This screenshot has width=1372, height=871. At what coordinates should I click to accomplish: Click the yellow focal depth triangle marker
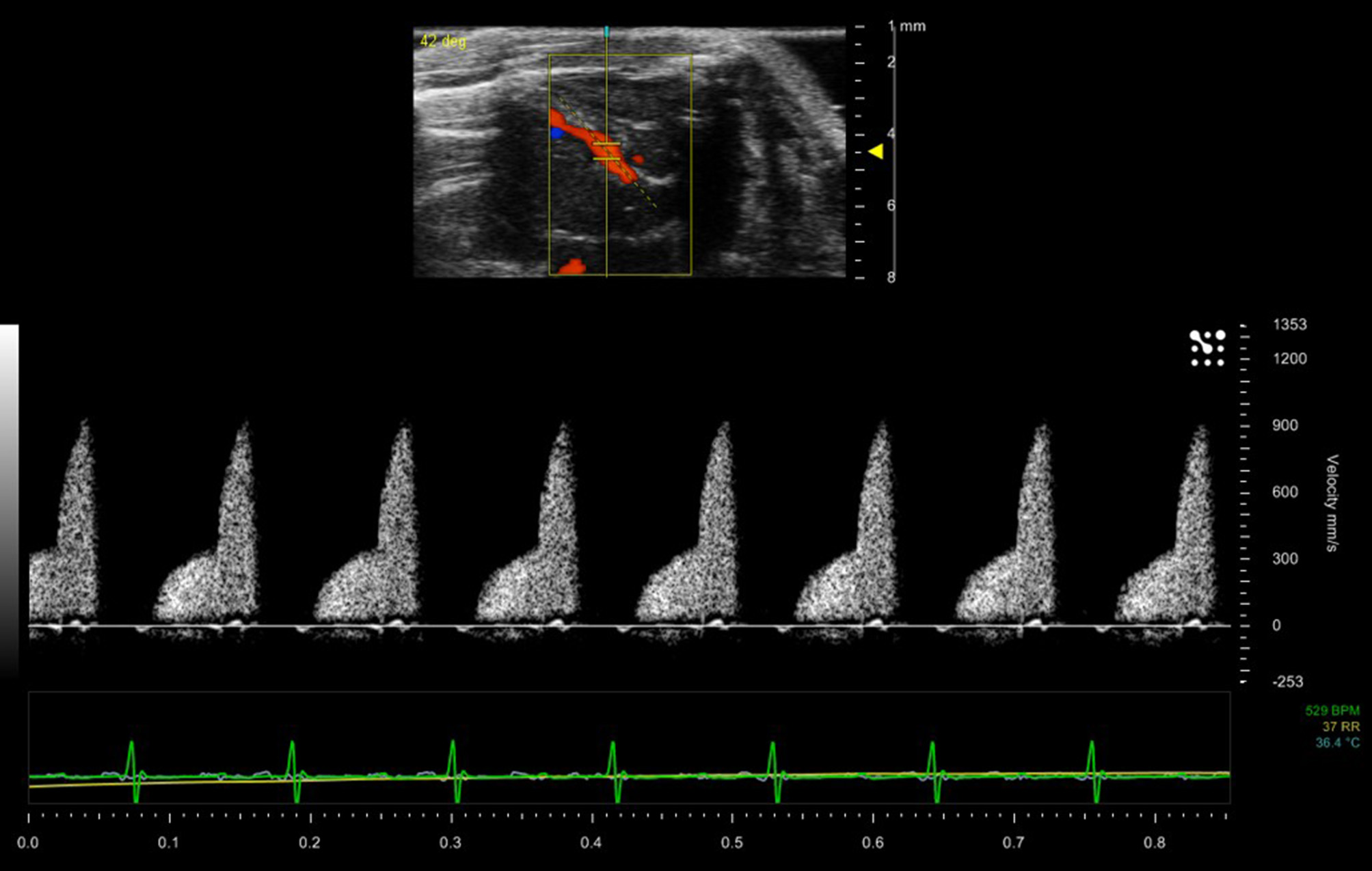click(x=876, y=151)
